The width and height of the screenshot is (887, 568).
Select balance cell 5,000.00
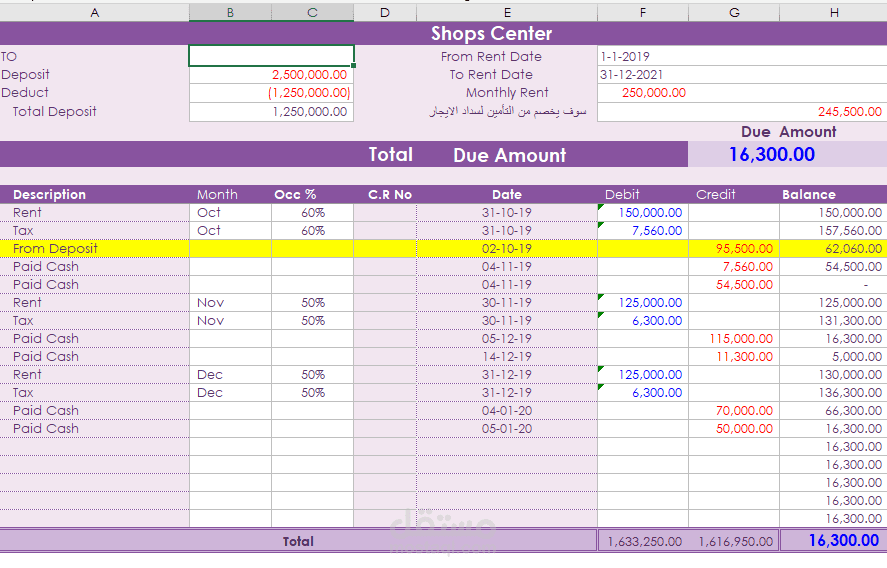tap(833, 356)
